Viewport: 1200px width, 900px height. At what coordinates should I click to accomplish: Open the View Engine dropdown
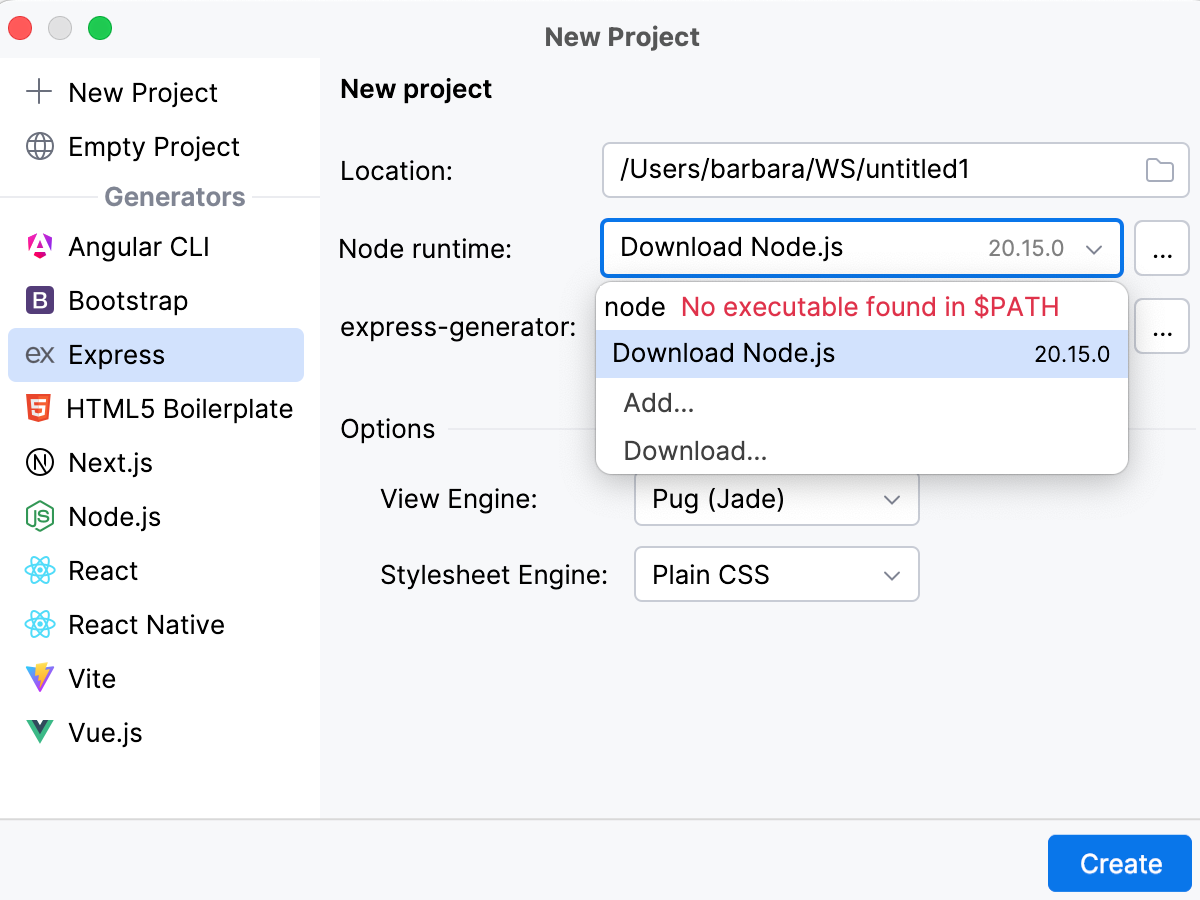777,499
